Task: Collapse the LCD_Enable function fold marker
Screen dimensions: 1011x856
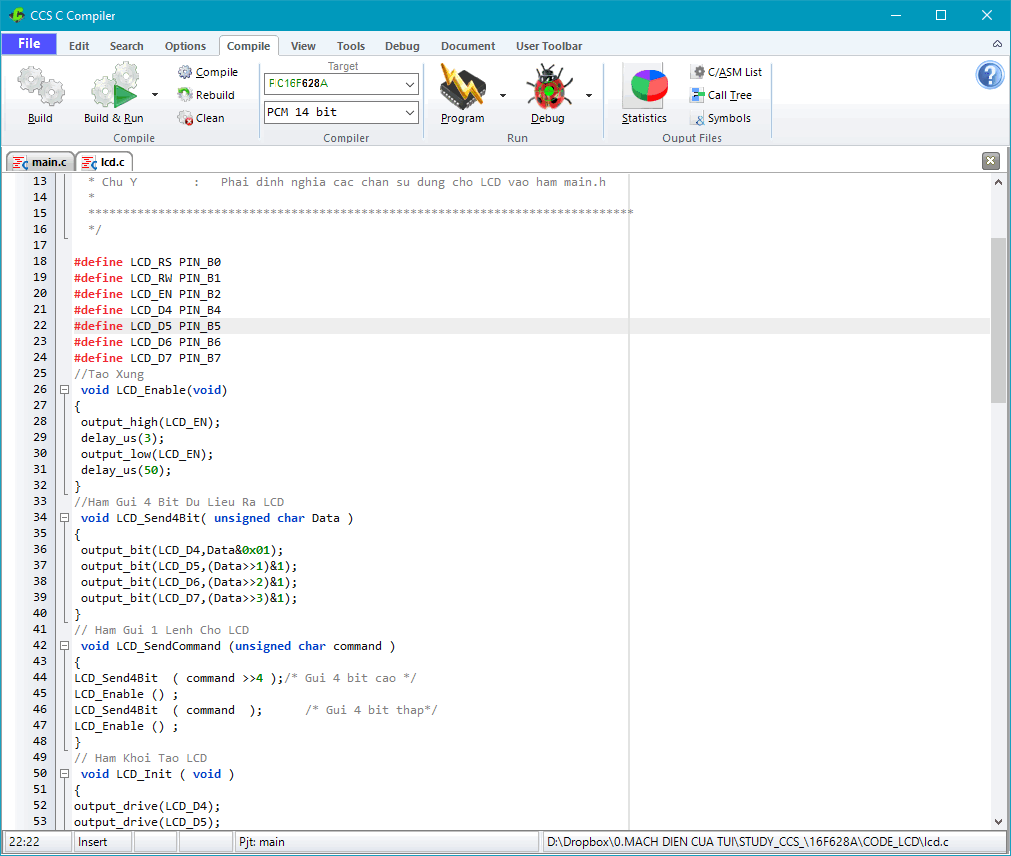Action: [x=64, y=390]
